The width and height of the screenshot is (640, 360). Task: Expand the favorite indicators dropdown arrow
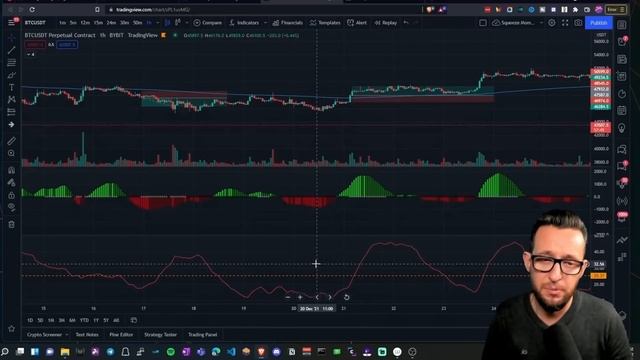(265, 23)
